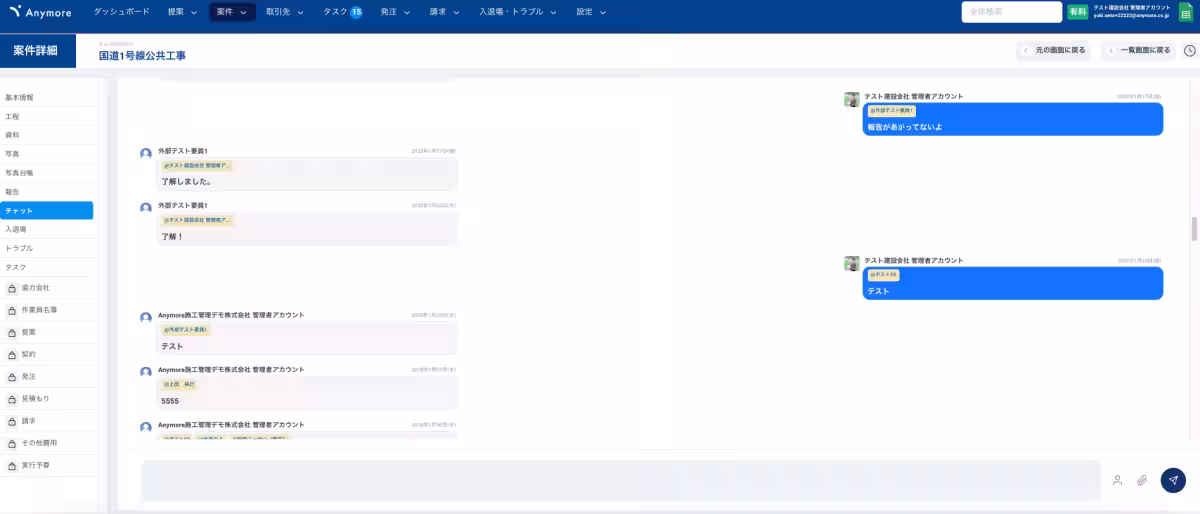Image resolution: width=1200 pixels, height=514 pixels.
Task: Click the lock icon beside 実行予算
Action: [x=12, y=465]
